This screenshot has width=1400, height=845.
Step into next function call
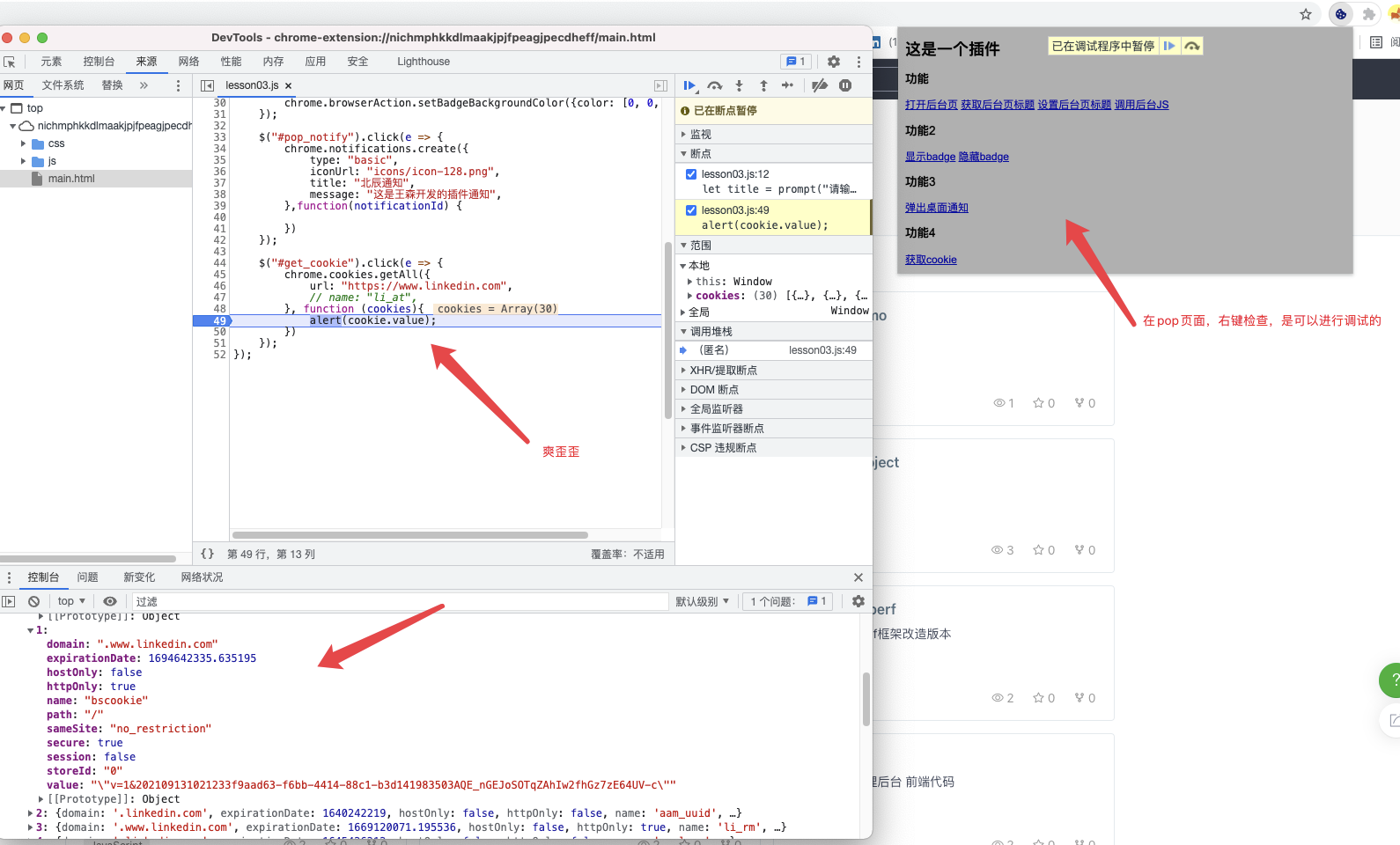tap(740, 85)
